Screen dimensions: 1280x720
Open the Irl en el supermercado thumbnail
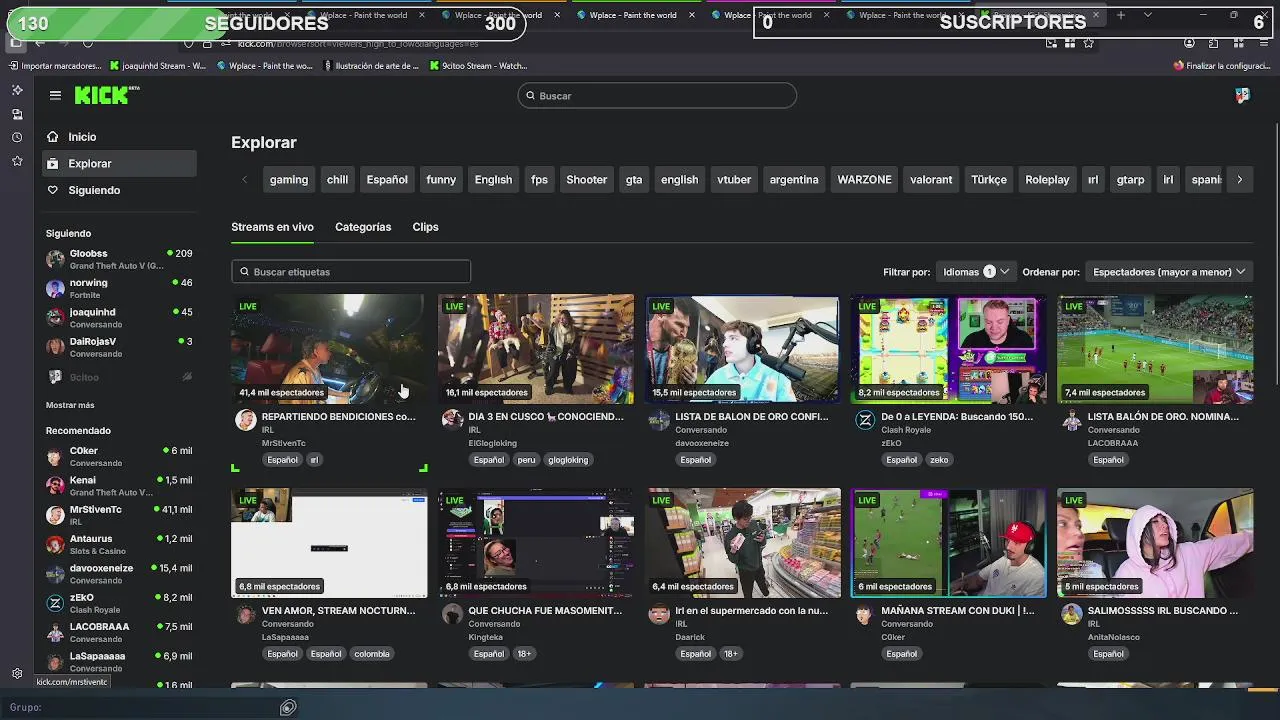point(742,543)
